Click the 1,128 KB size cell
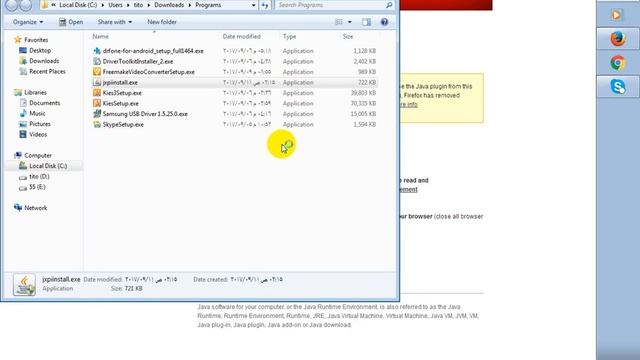This screenshot has height=360, width=640. [364, 51]
